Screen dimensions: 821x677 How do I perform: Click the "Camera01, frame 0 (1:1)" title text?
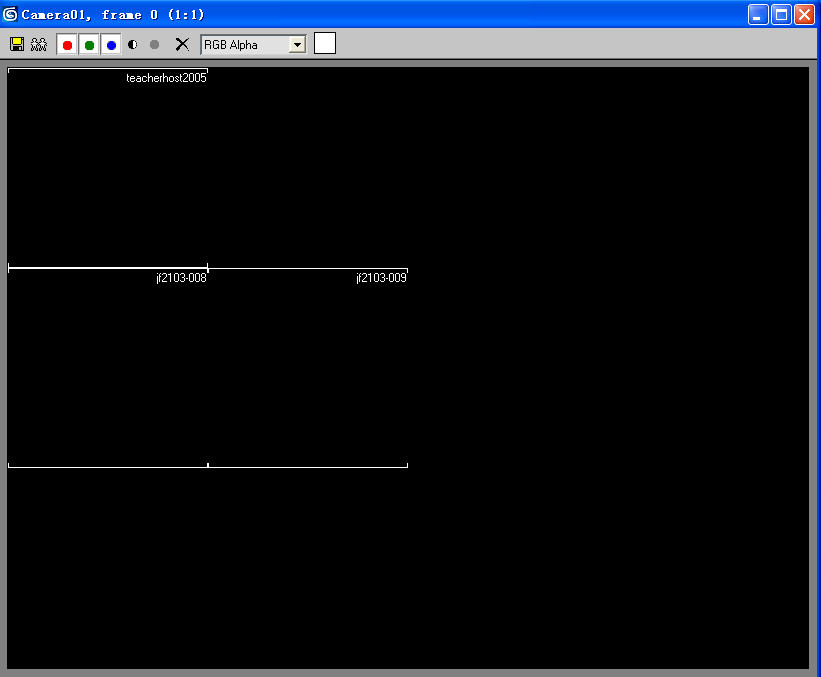coord(113,15)
